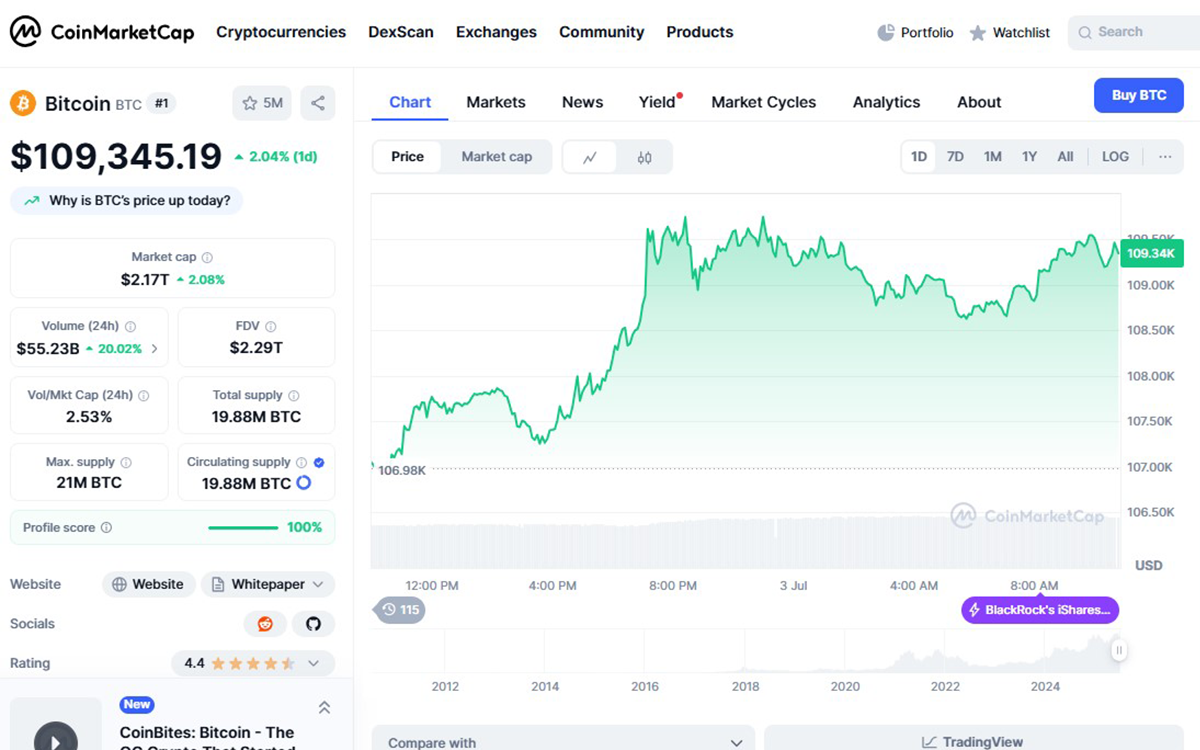Click the Total supply info icon

click(x=294, y=396)
